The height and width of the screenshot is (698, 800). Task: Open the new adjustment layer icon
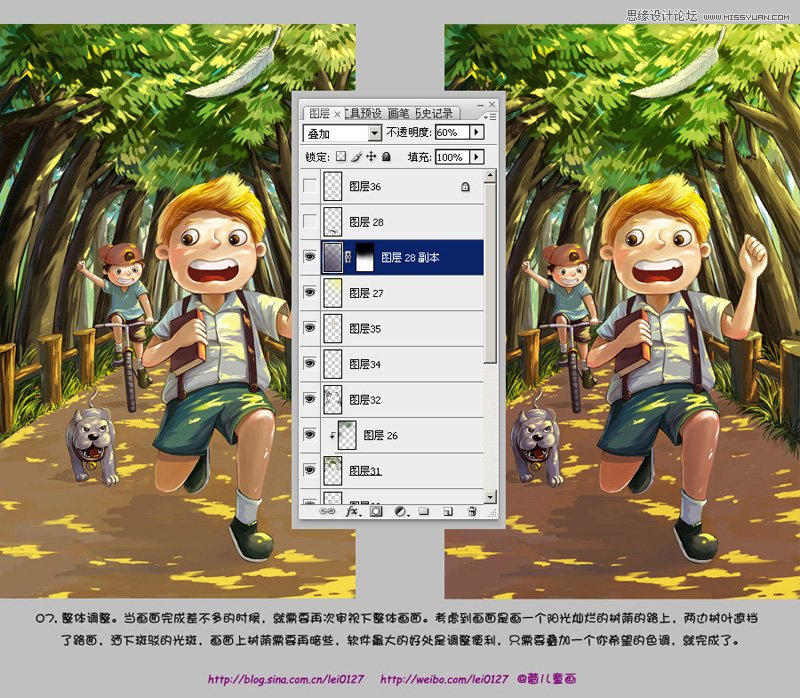coord(400,511)
